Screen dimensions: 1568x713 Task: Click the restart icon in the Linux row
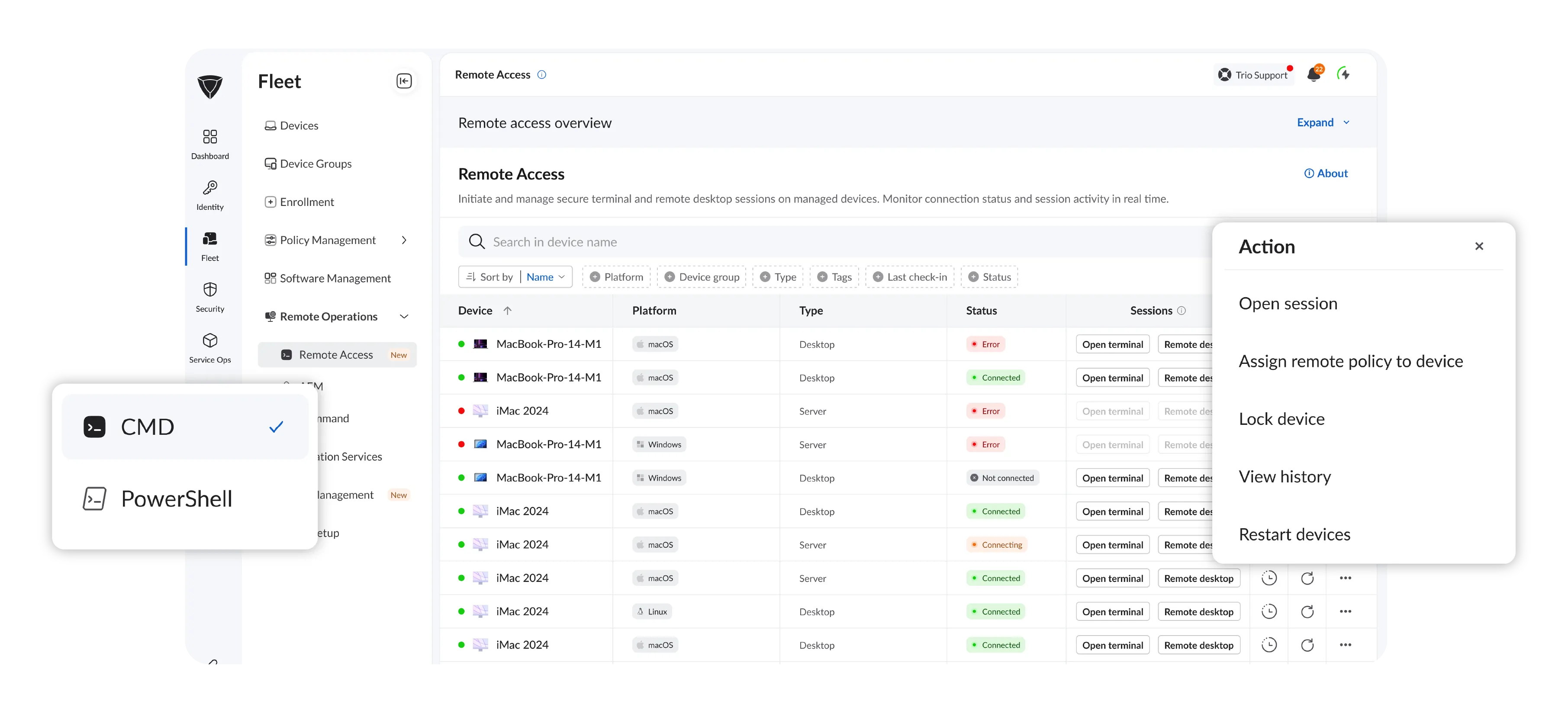coord(1307,611)
